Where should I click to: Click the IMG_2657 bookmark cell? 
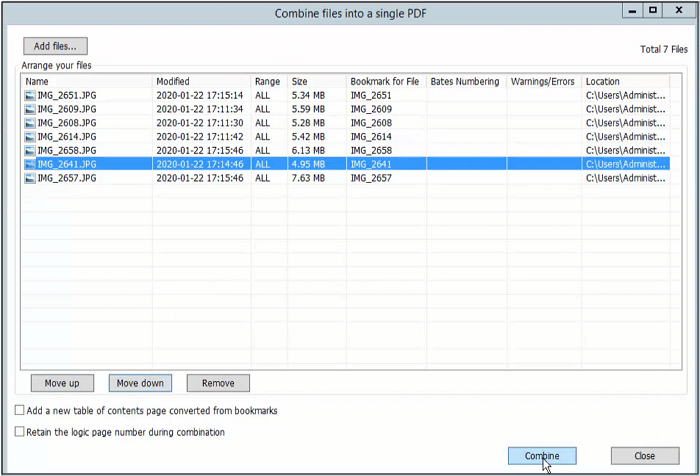(x=371, y=178)
